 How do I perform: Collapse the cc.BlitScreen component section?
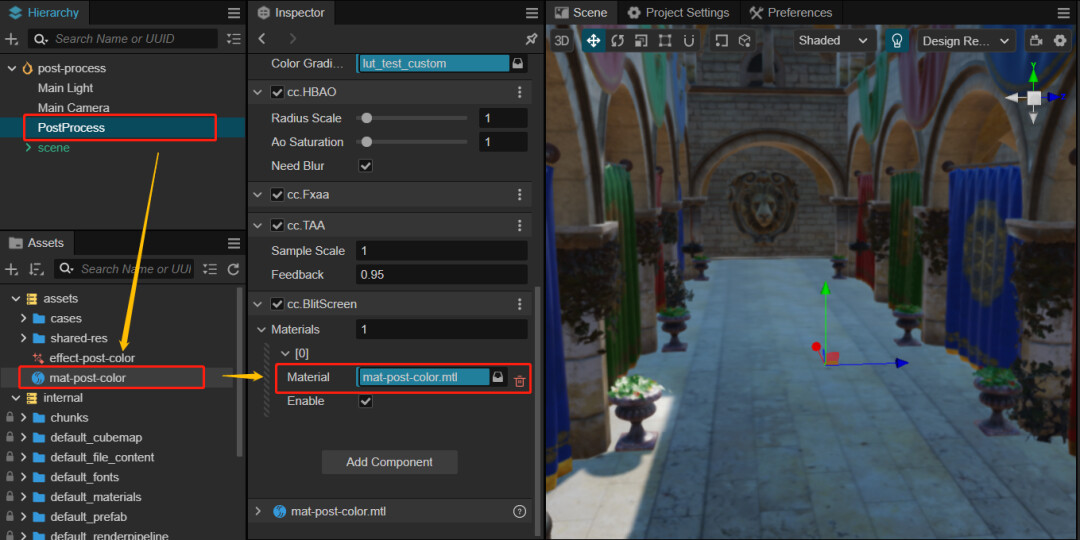point(260,304)
